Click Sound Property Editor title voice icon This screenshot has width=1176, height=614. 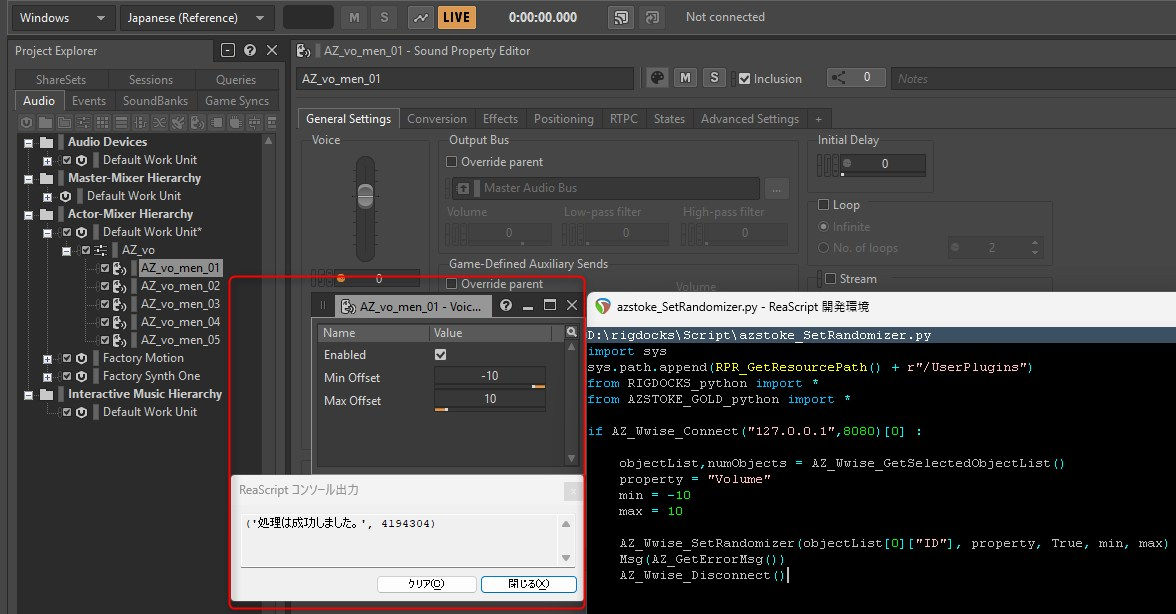pyautogui.click(x=304, y=51)
